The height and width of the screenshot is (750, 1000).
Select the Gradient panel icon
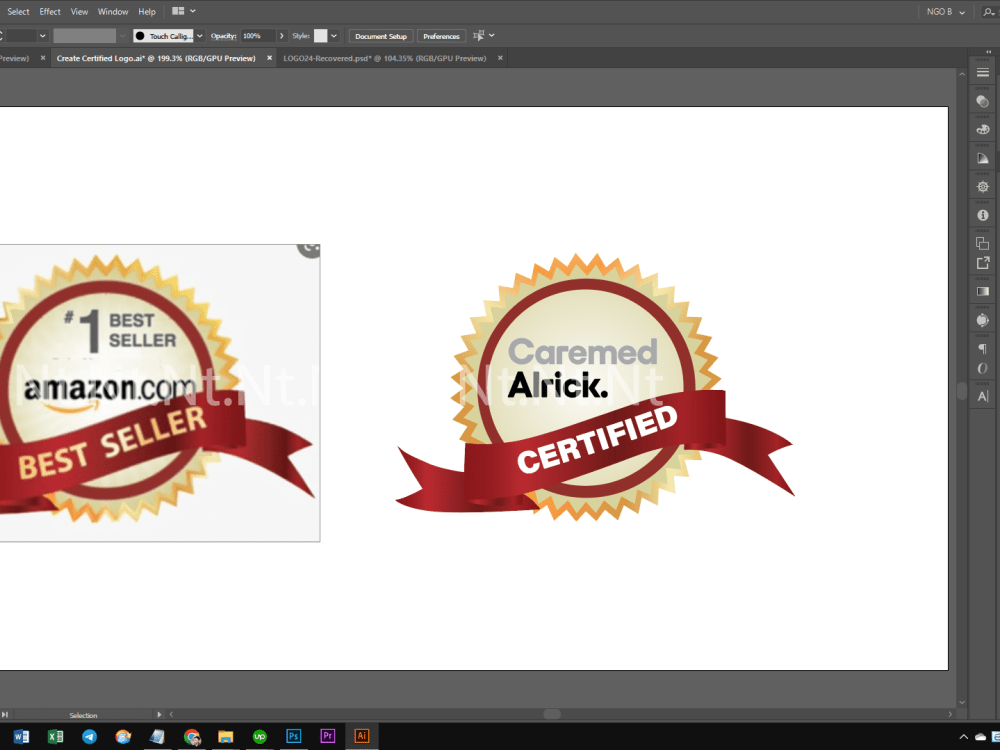click(982, 291)
